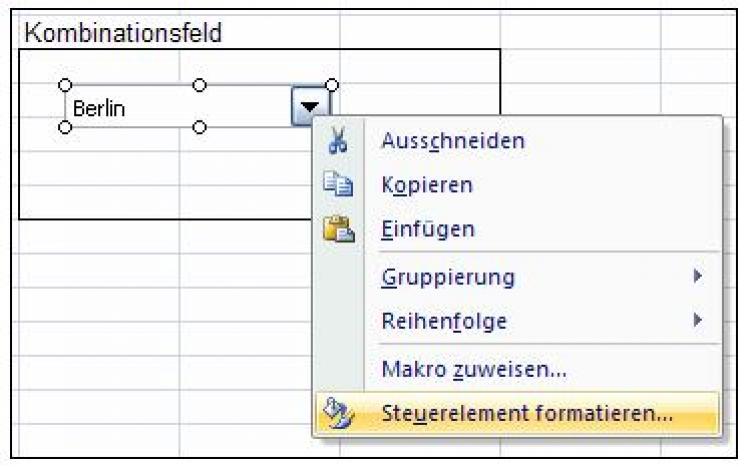
Task: Pick Einfügen from the context menu
Action: [428, 229]
